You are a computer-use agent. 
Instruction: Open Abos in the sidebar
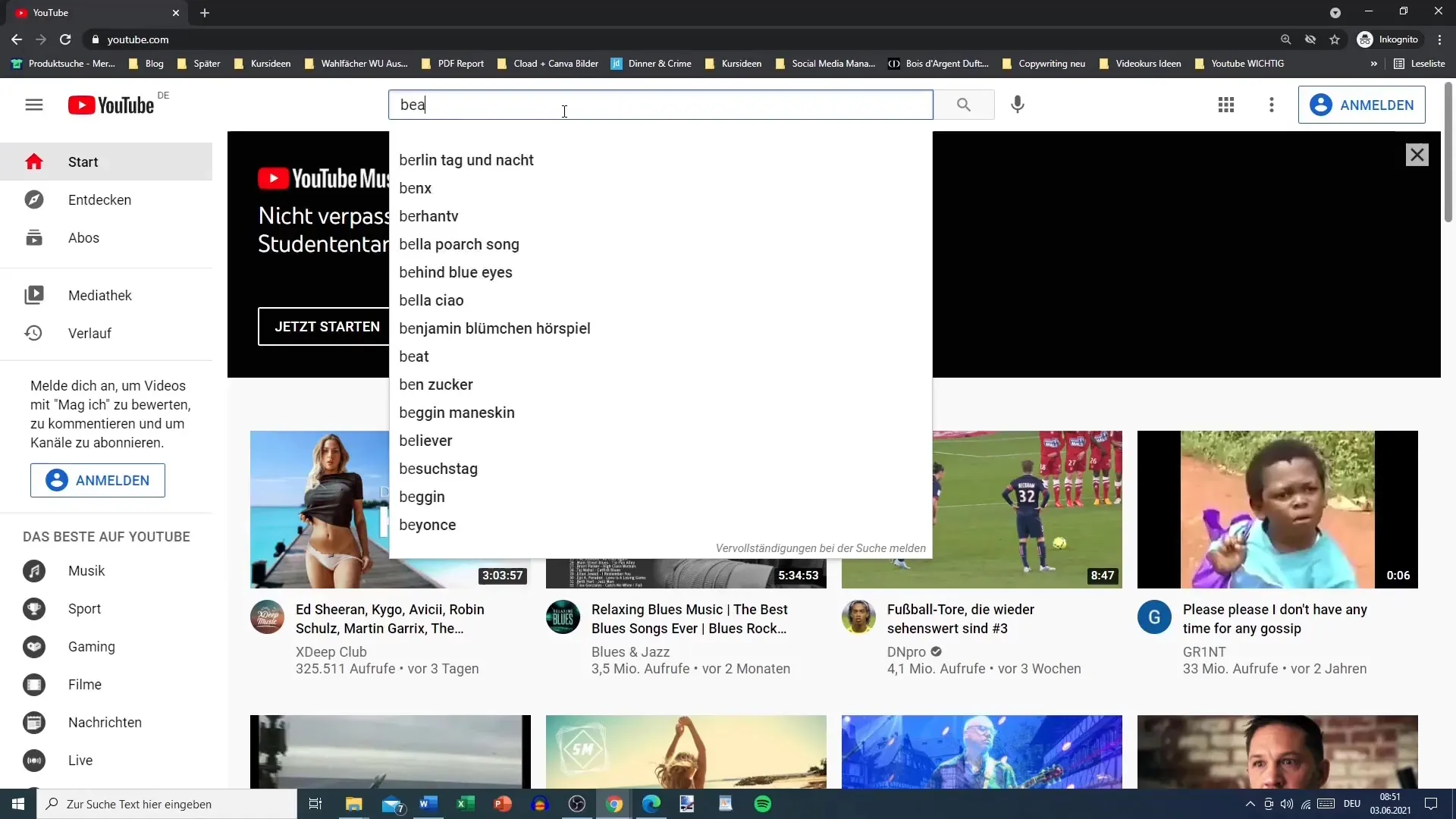pyautogui.click(x=106, y=237)
